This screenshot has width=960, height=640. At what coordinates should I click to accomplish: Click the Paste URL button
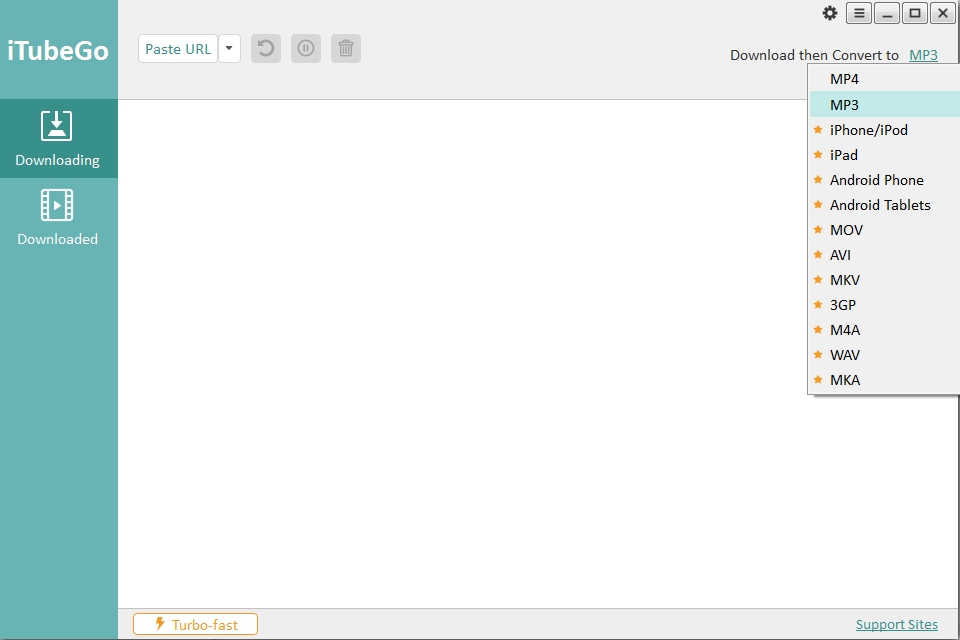pyautogui.click(x=178, y=48)
